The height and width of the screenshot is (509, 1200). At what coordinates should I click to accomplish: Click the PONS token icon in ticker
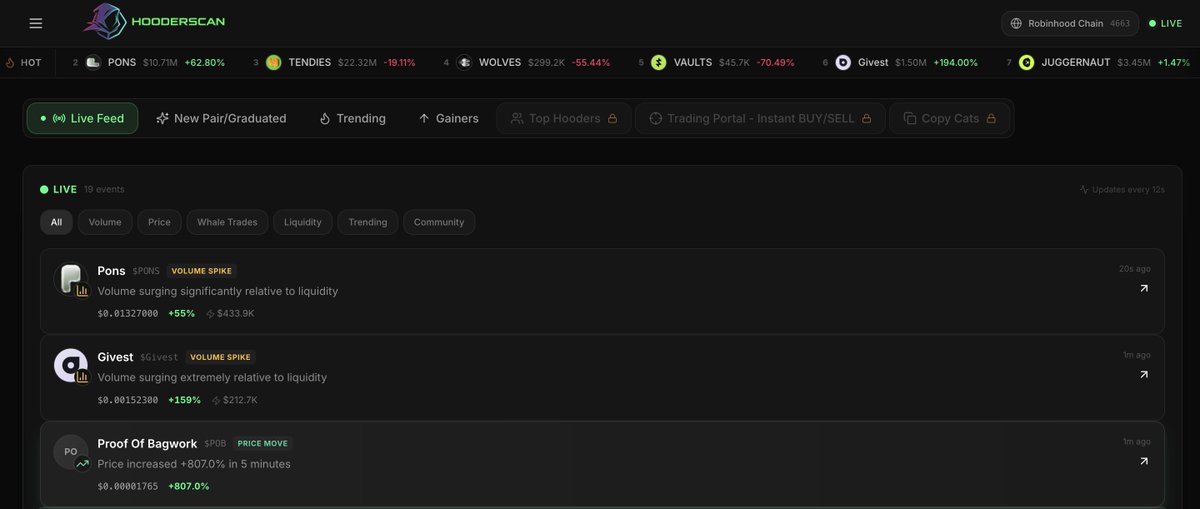point(93,62)
